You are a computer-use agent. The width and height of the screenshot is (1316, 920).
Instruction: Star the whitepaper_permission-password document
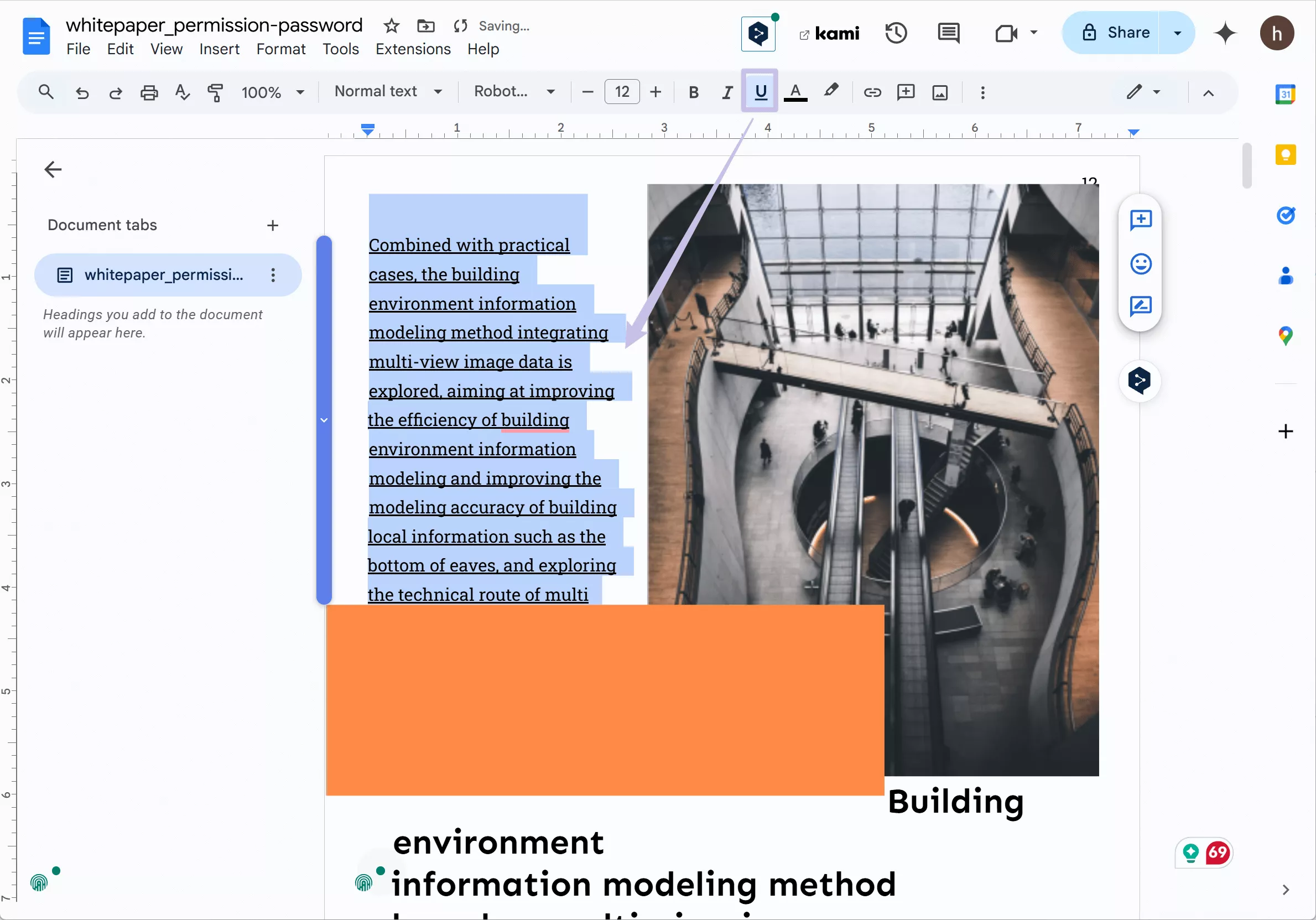click(x=392, y=26)
